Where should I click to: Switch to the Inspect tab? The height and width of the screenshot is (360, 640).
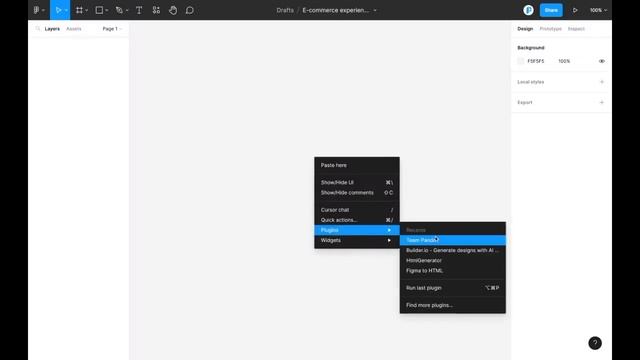pyautogui.click(x=576, y=29)
